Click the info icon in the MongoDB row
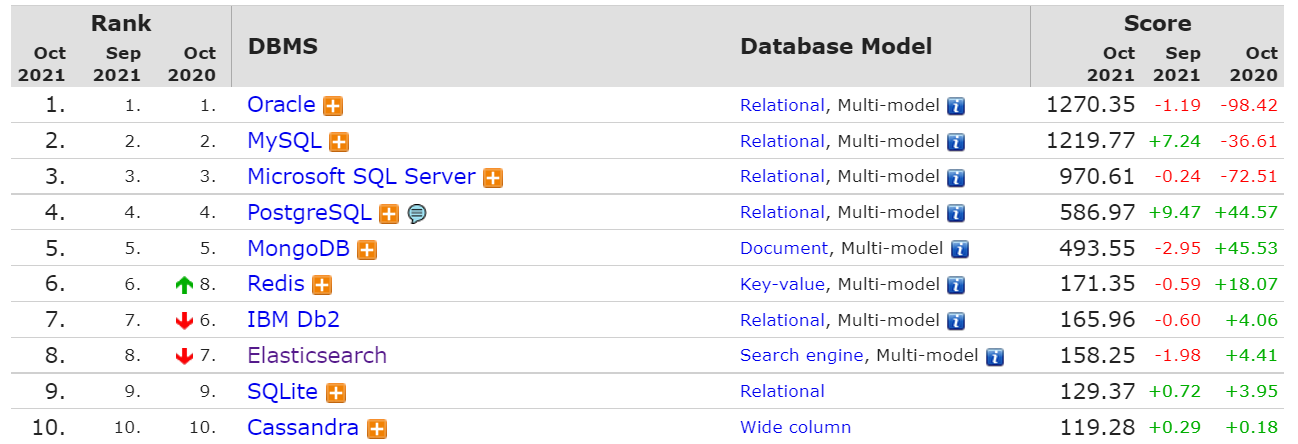 pos(960,249)
